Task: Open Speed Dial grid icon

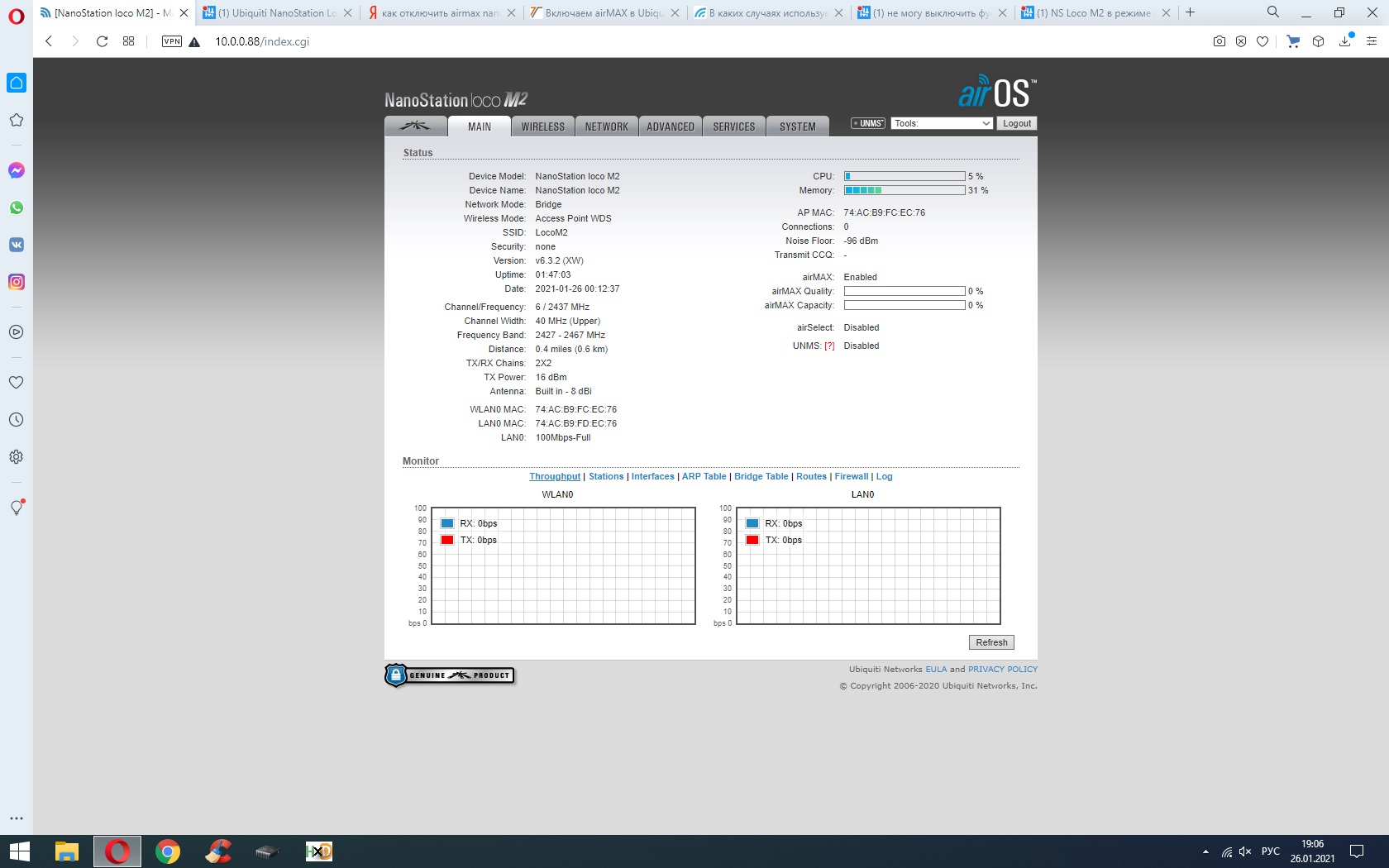Action: point(128,41)
